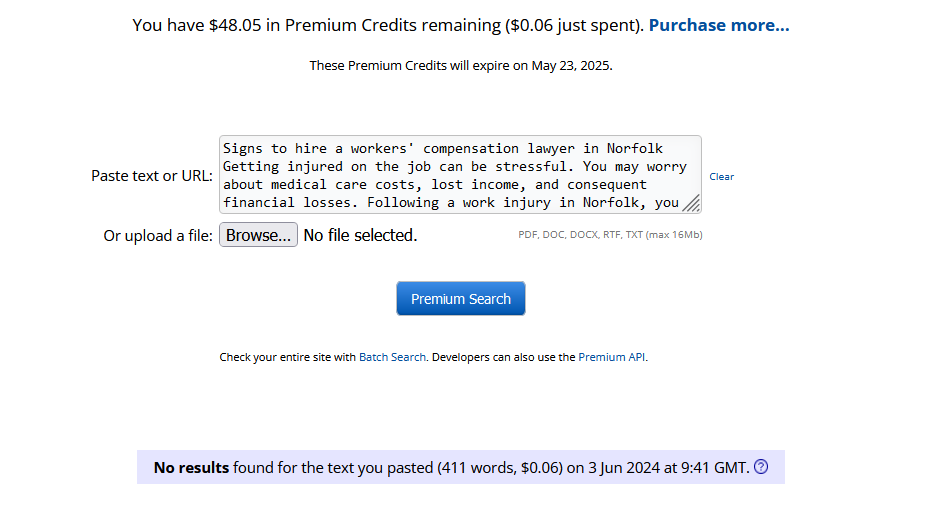
Task: Click the "Or upload a file:" label
Action: (158, 236)
